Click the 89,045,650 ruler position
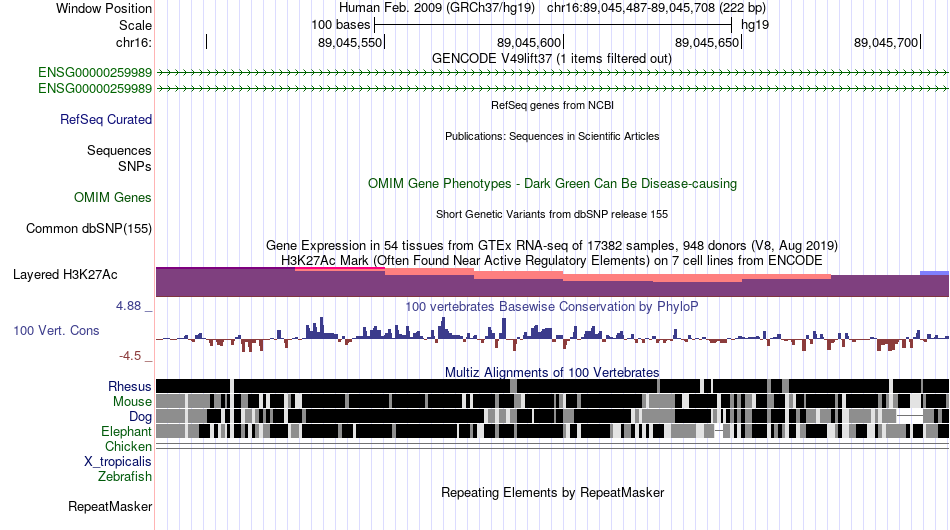This screenshot has width=950, height=530. click(707, 42)
